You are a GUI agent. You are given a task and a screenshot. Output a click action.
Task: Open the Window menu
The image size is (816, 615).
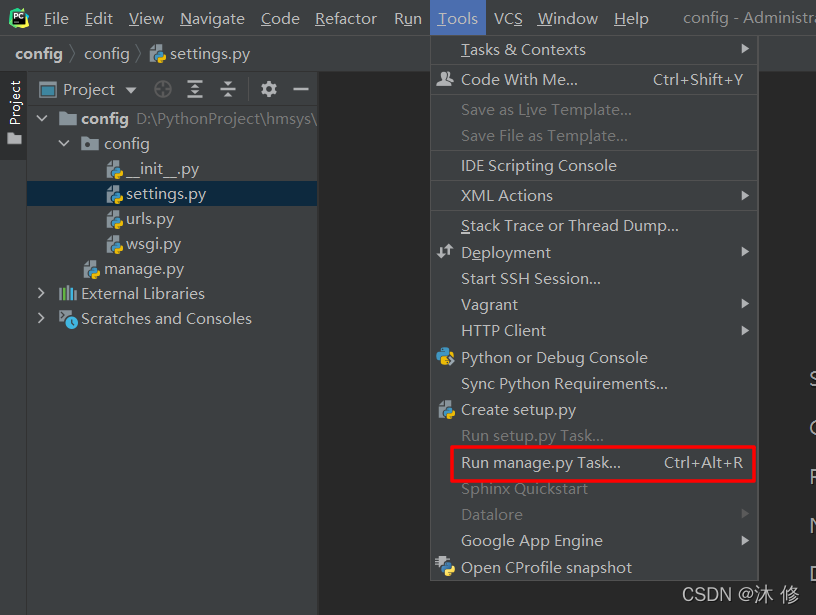click(568, 19)
